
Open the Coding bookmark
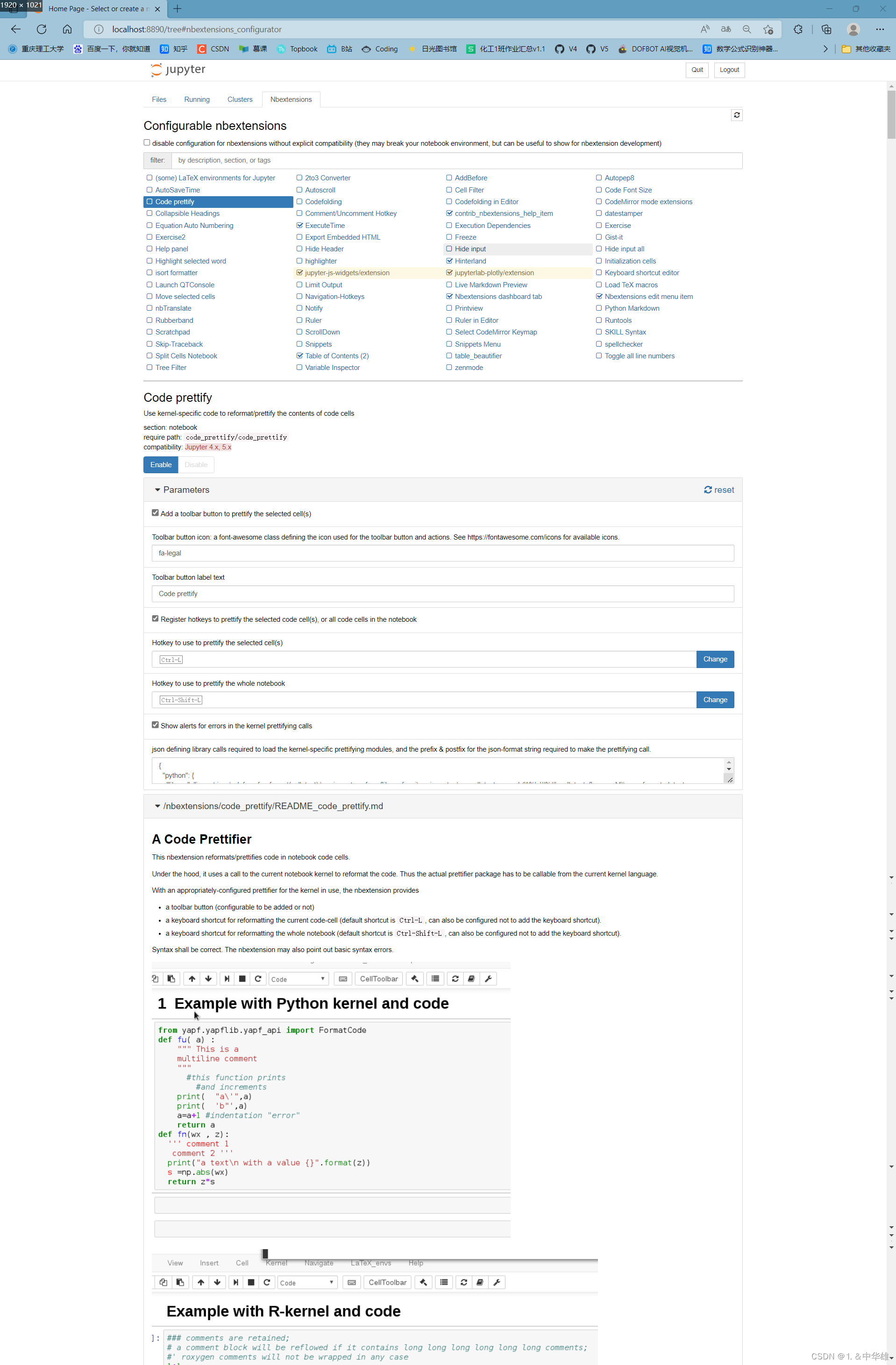pos(380,49)
